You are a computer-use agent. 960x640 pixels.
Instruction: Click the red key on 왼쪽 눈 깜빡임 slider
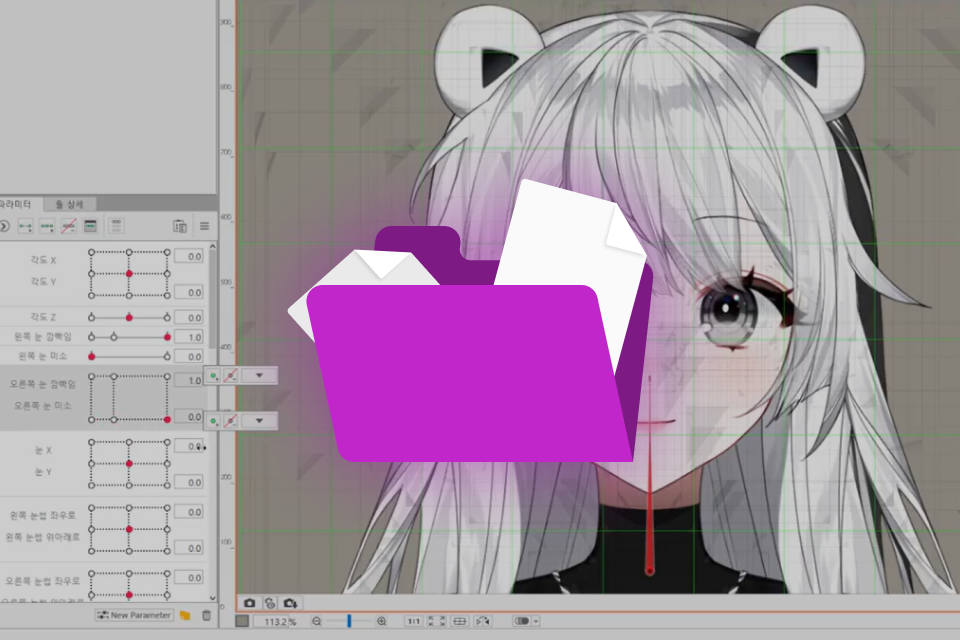click(x=167, y=337)
